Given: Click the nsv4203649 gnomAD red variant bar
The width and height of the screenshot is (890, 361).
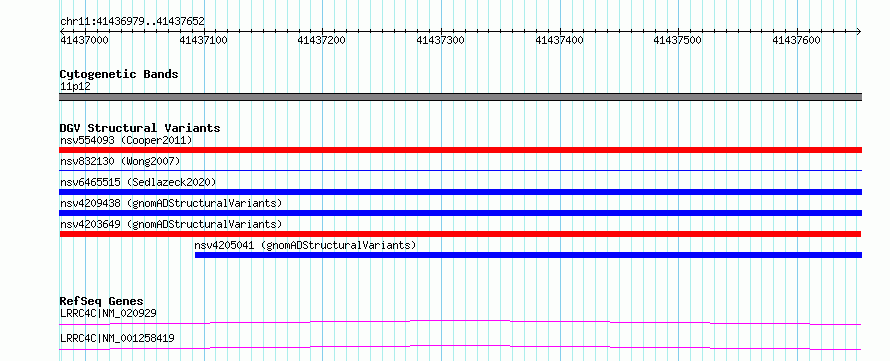Looking at the screenshot, I should [460, 234].
